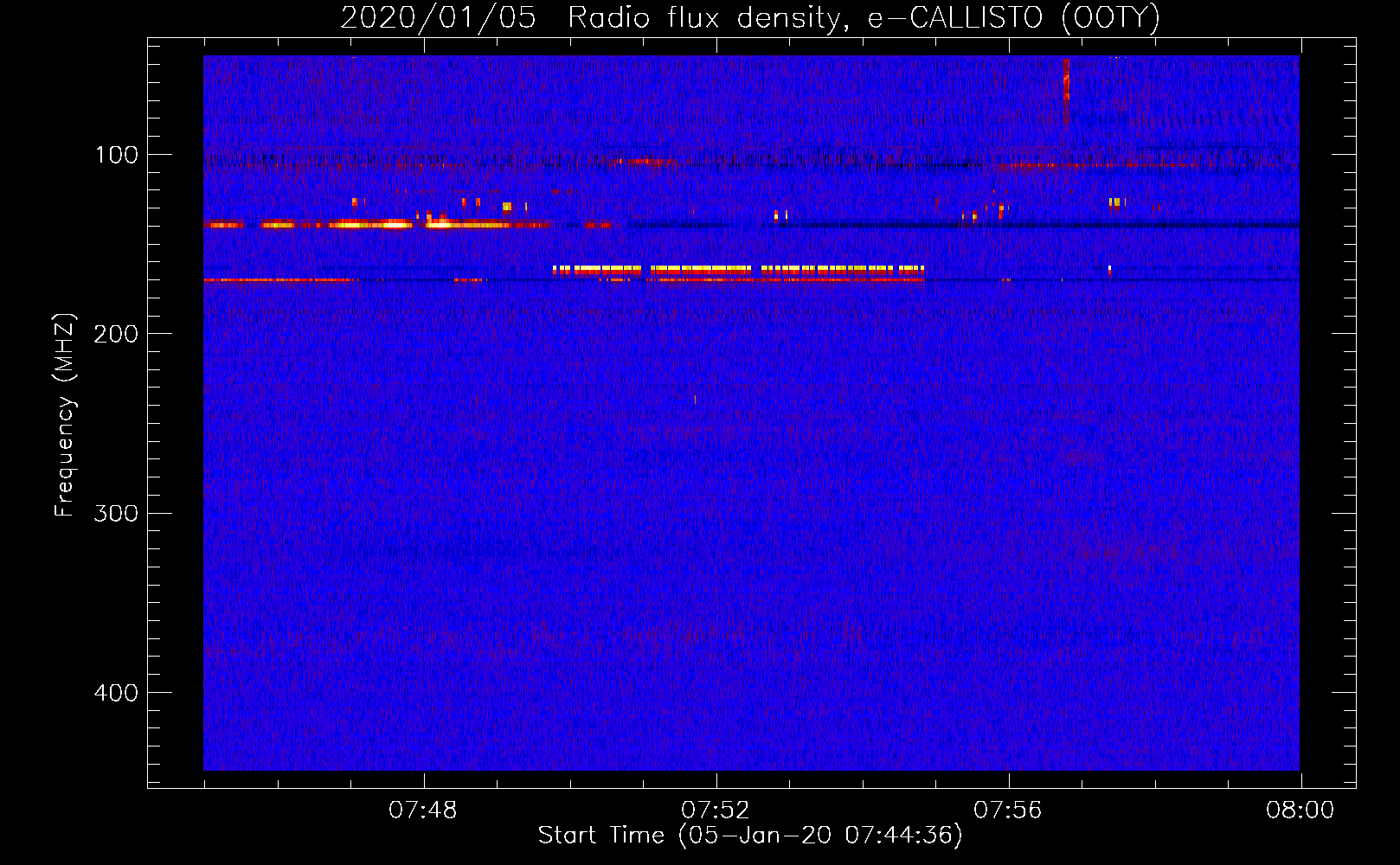The height and width of the screenshot is (865, 1400).
Task: Click the 07:52 time tick label
Action: (716, 811)
